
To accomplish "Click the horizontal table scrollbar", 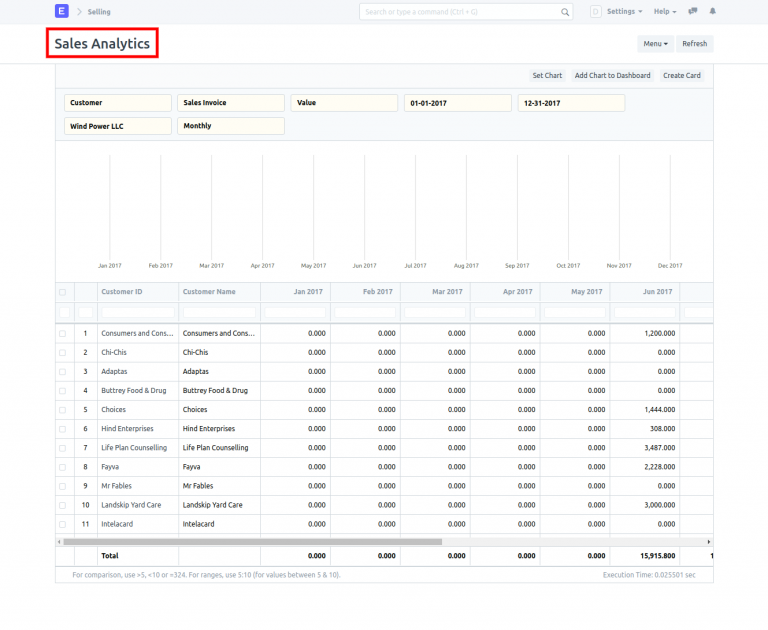I will coord(250,542).
